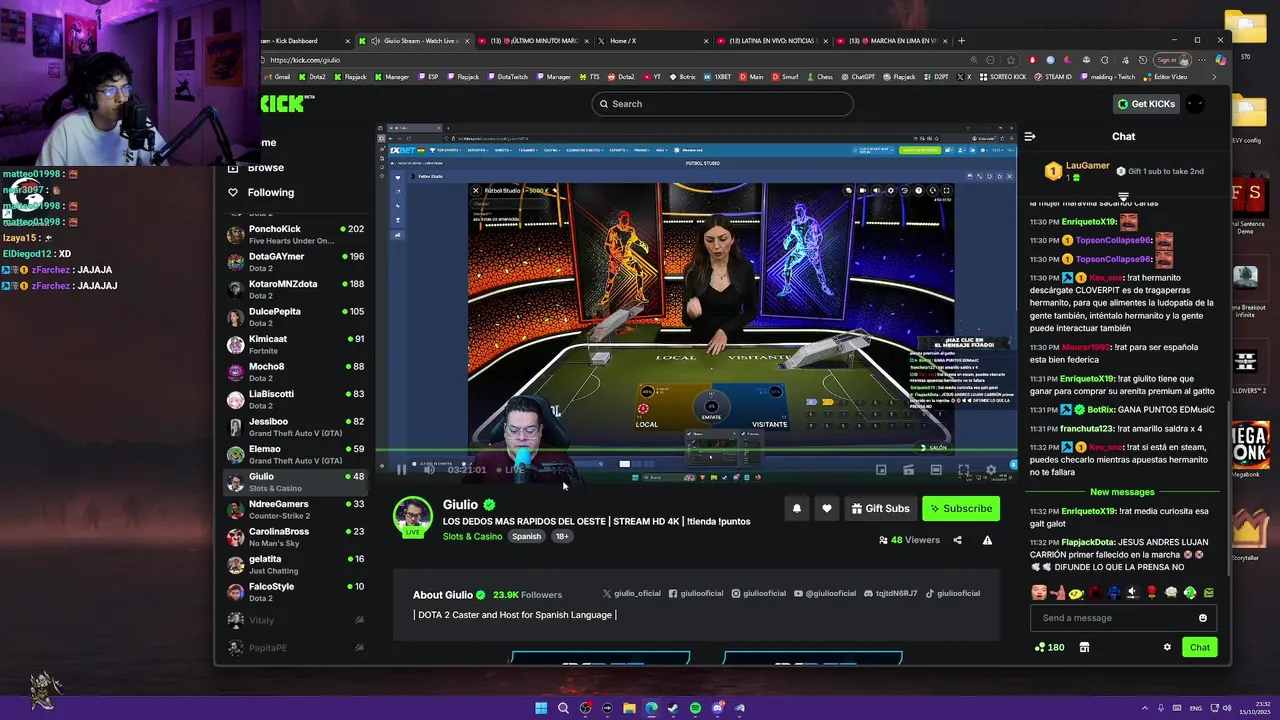This screenshot has height=720, width=1280.
Task: Pause the Giulio stream video
Action: tap(401, 470)
